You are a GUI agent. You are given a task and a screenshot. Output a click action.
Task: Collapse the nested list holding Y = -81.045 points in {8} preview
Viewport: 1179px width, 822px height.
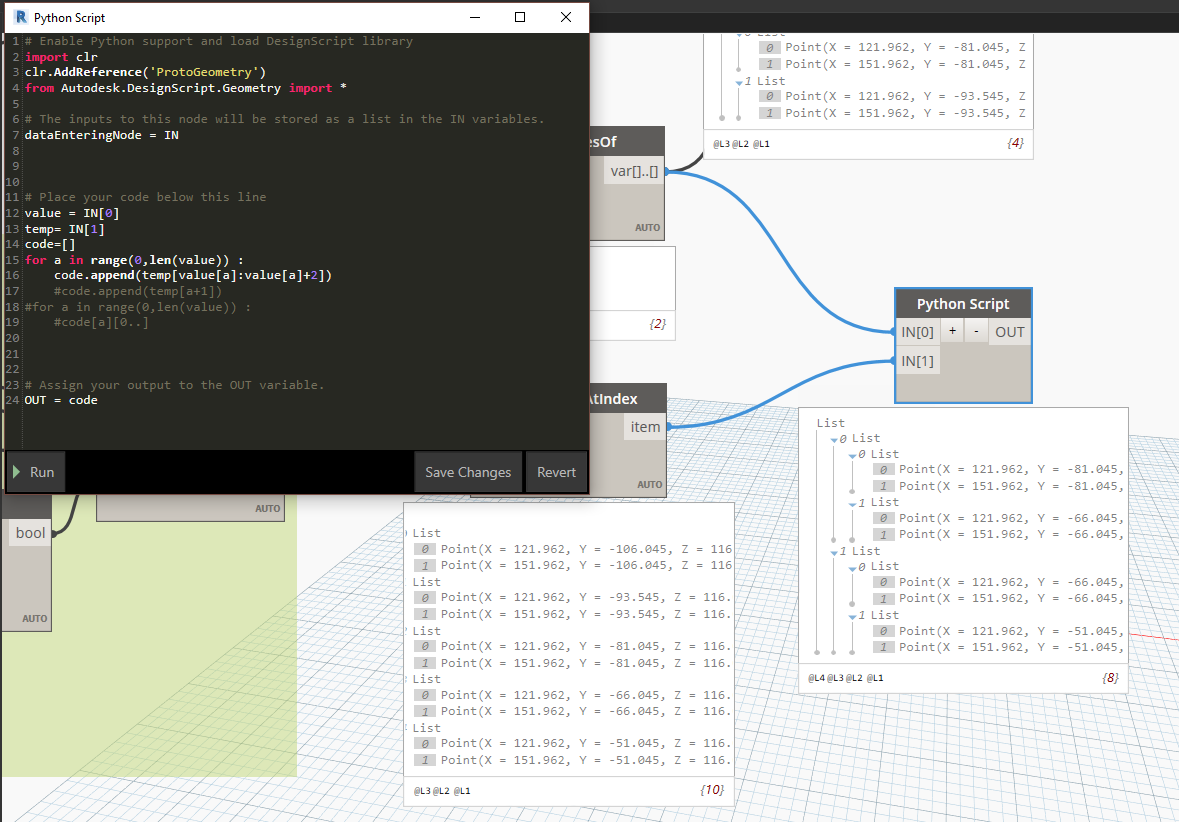click(x=853, y=455)
